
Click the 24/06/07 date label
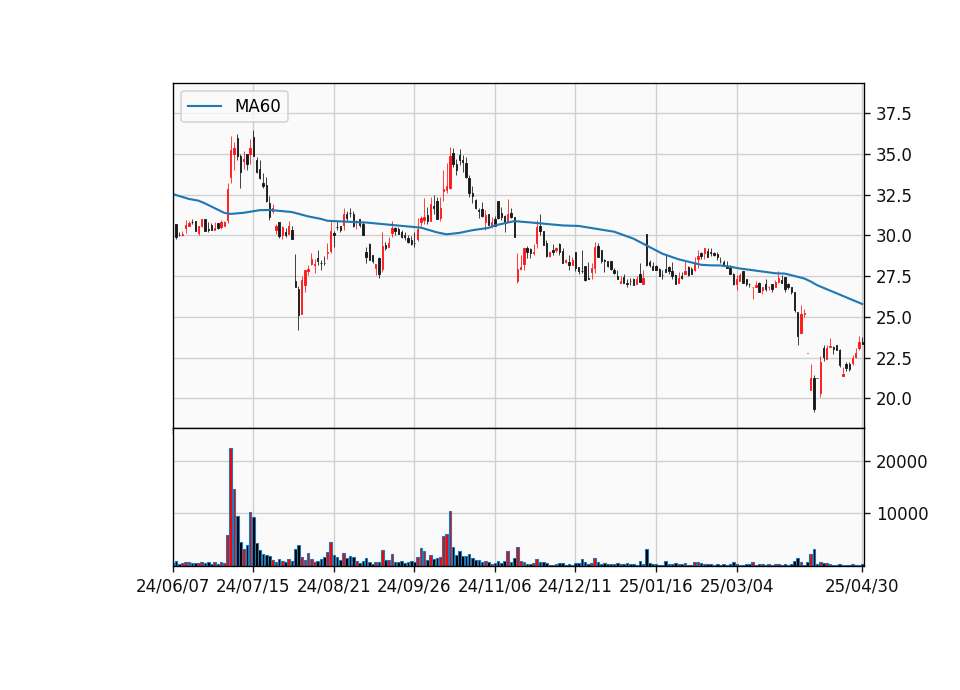coord(173,586)
